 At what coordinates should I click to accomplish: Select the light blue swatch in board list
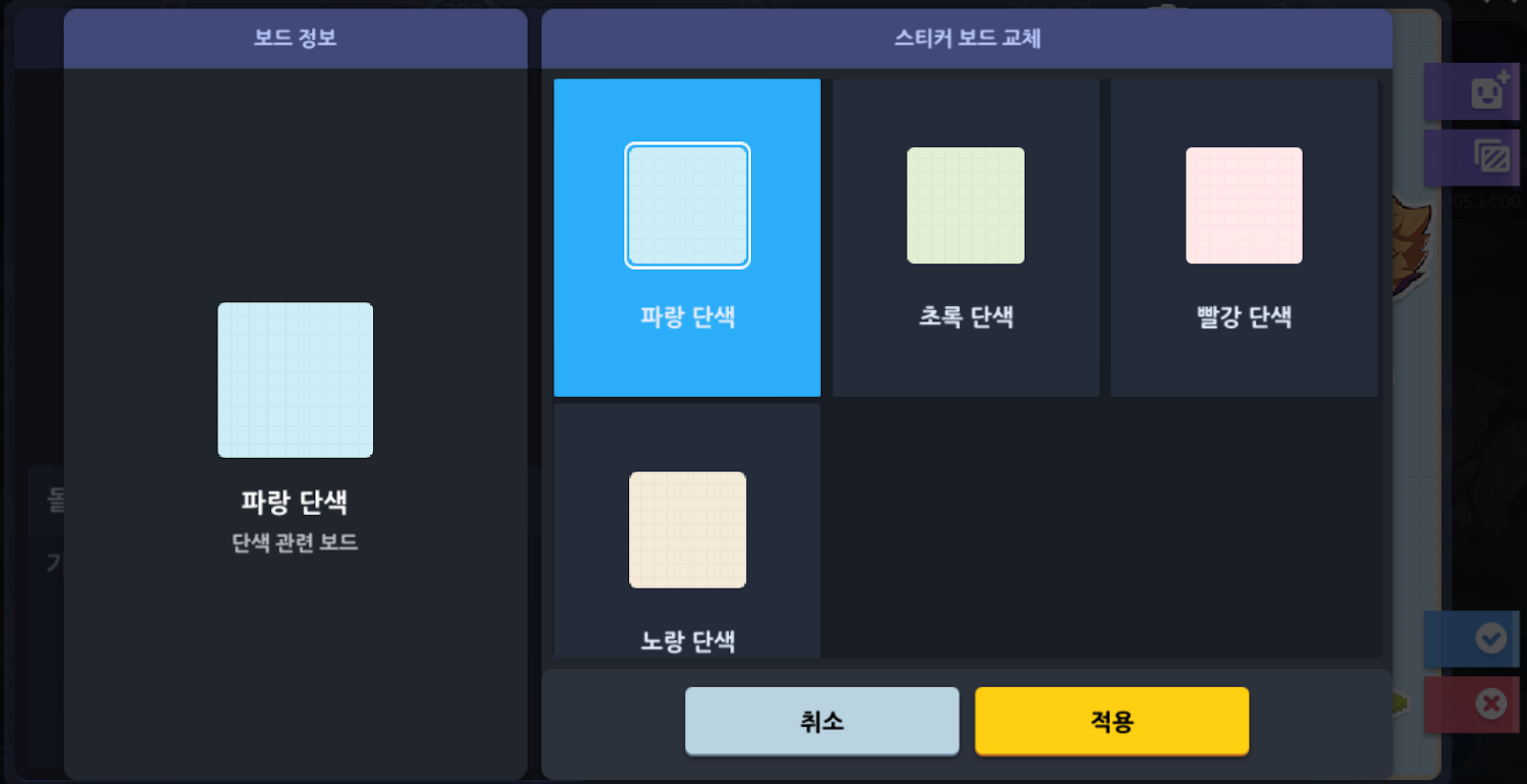[687, 205]
